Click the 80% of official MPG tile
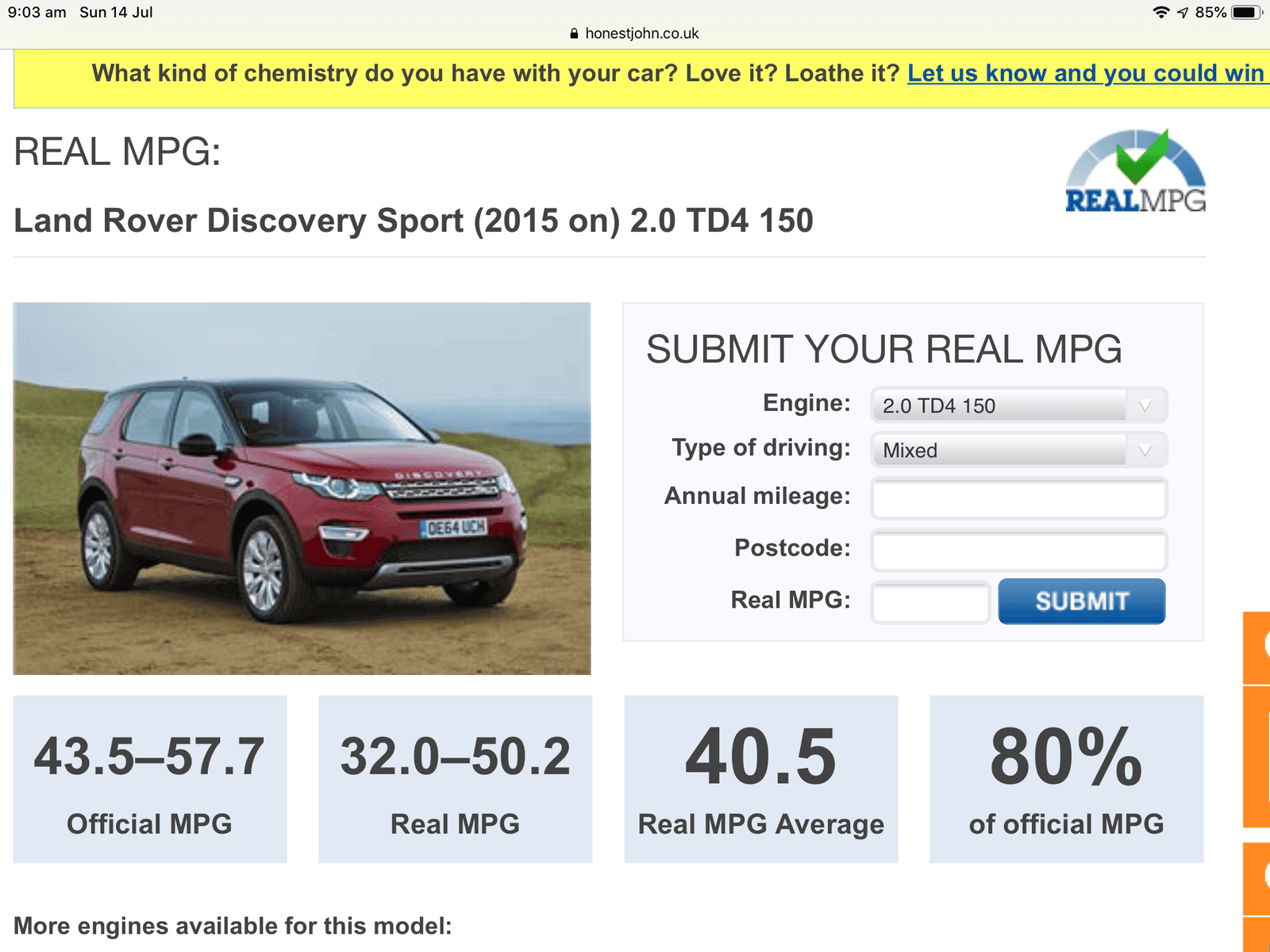Screen dimensions: 1270x952 1067,779
